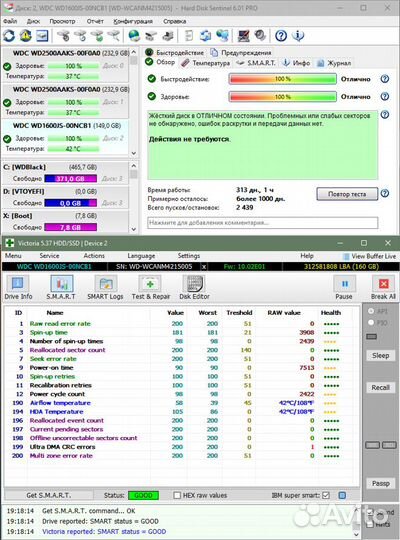Viewport: 400px width, 540px height.
Task: Open Журнал tab
Action: click(x=334, y=63)
